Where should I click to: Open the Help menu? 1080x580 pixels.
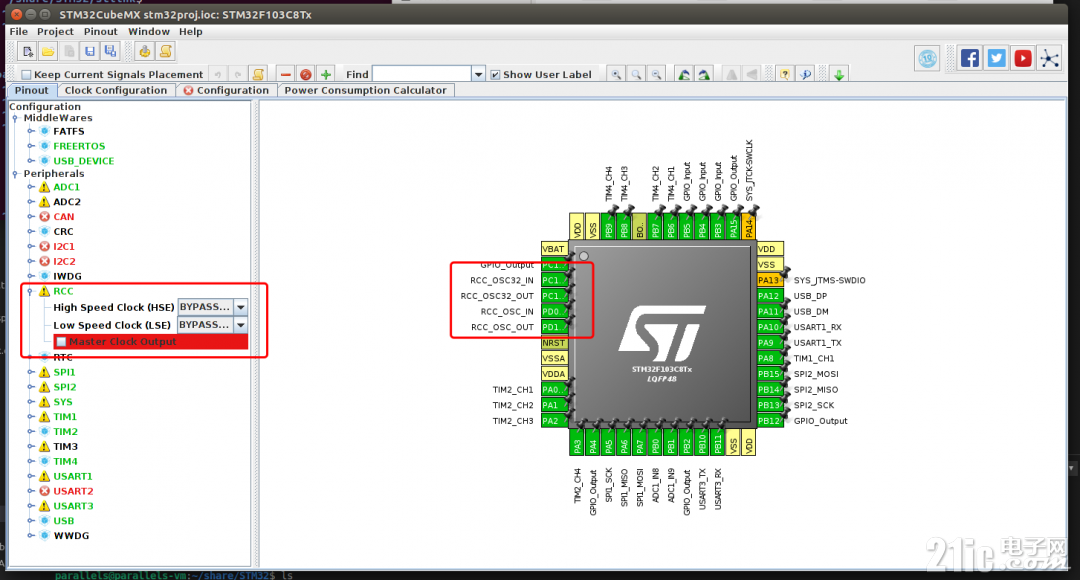(x=191, y=32)
